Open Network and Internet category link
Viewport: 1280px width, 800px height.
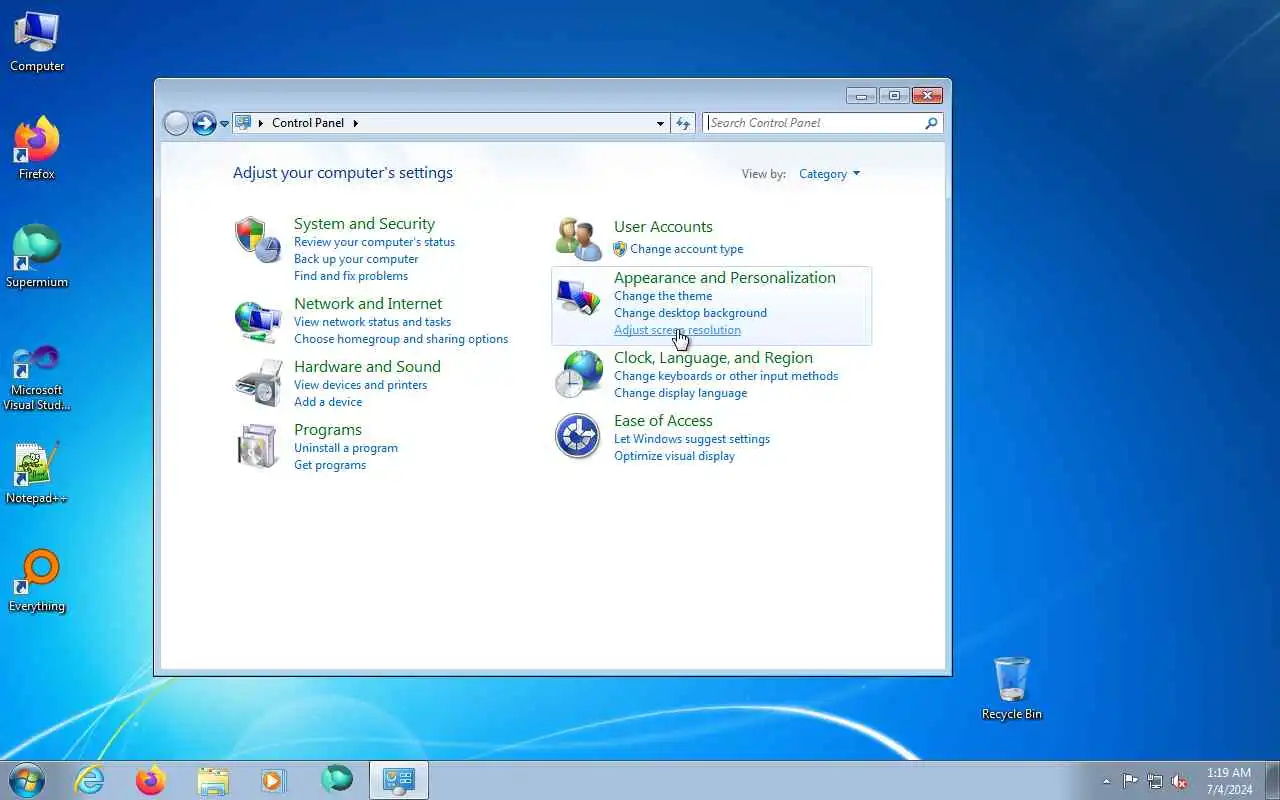pyautogui.click(x=368, y=304)
